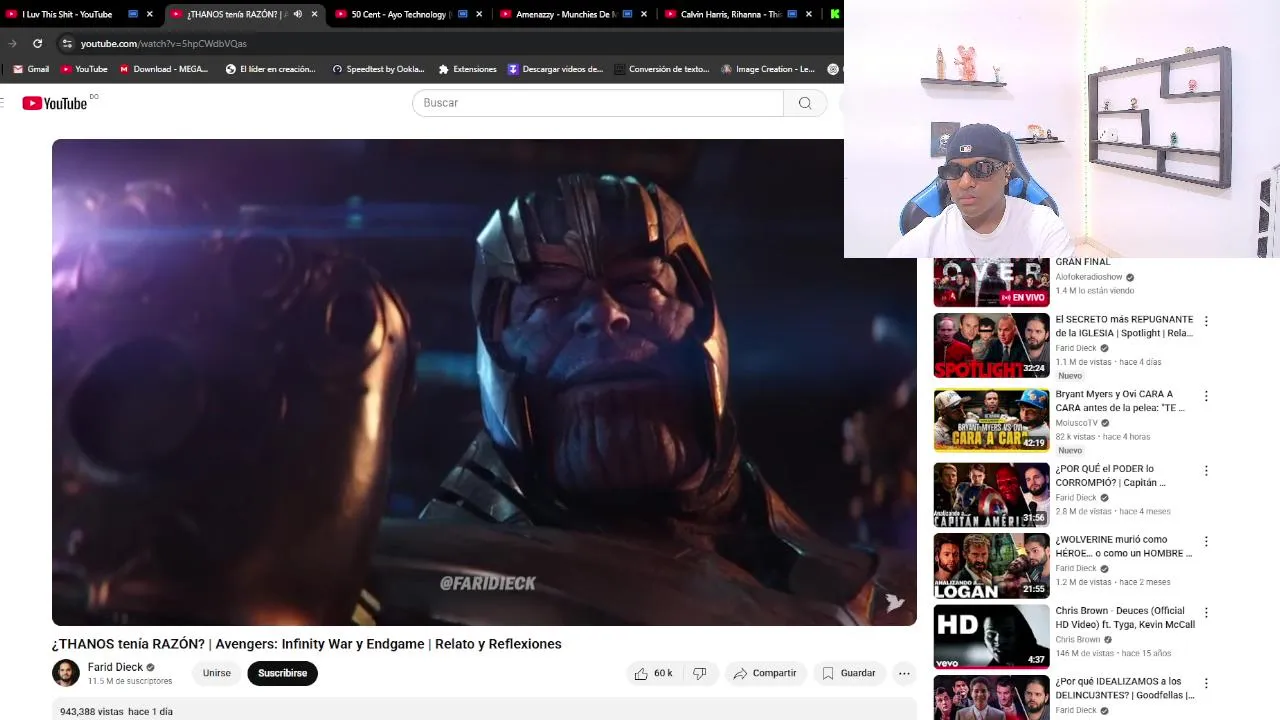The image size is (1280, 720).
Task: Open the SPOTLIGHT 32:24 thumbnail
Action: click(x=991, y=346)
